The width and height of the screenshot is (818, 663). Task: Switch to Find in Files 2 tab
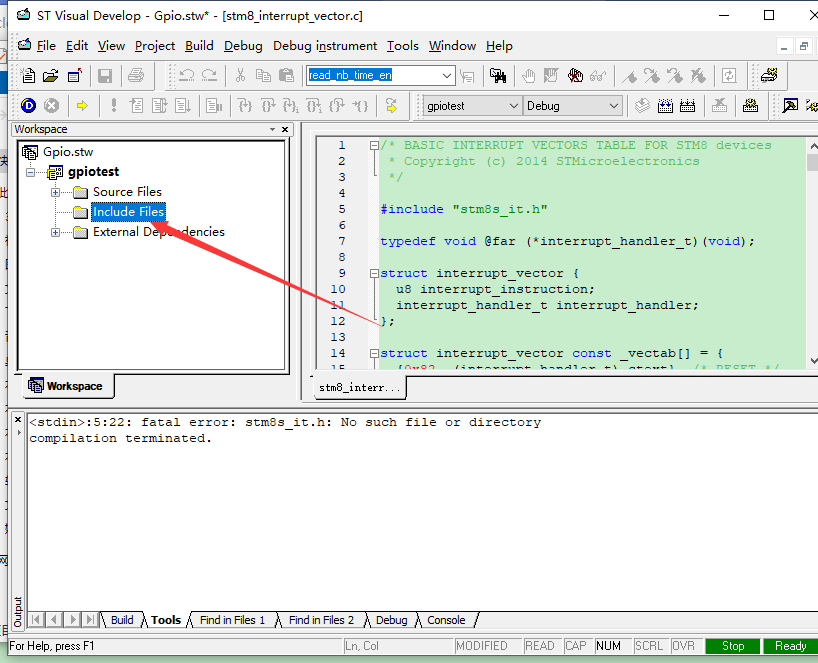(x=321, y=620)
